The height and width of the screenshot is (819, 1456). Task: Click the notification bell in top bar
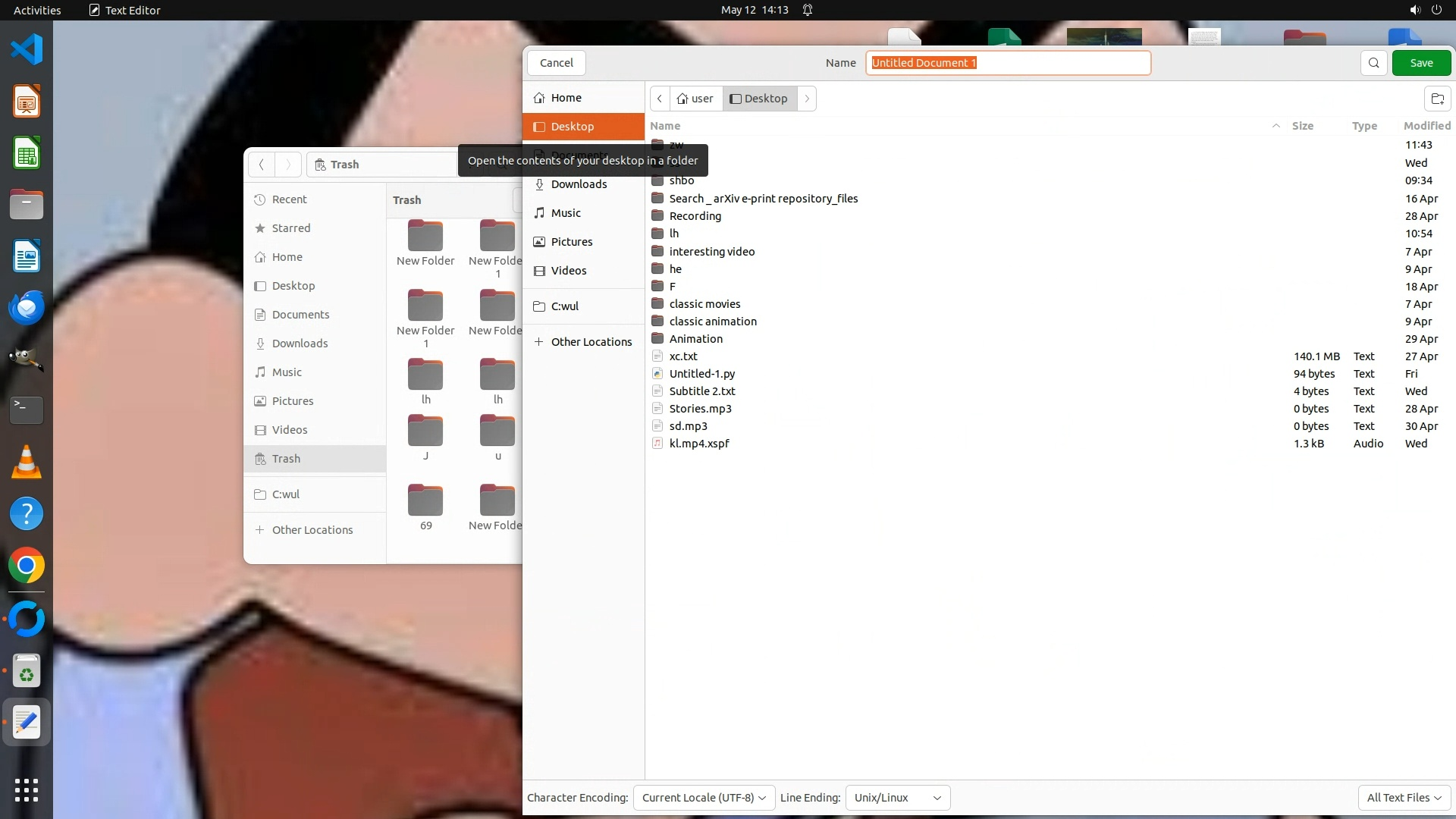coord(808,10)
